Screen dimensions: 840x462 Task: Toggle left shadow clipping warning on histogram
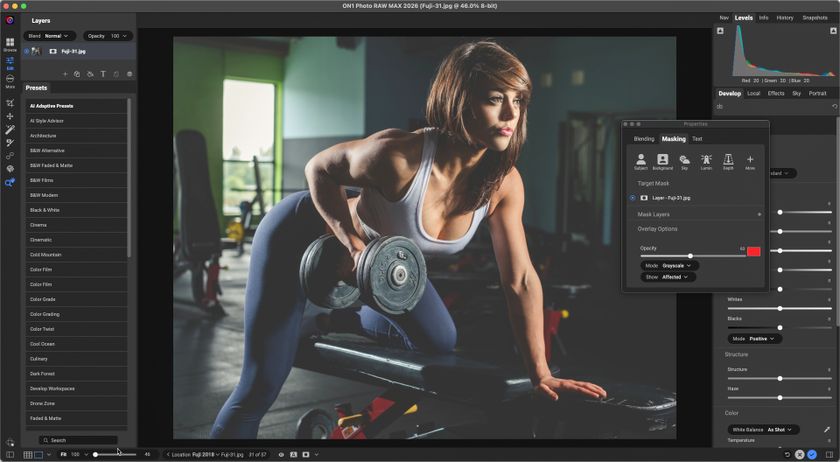click(720, 31)
